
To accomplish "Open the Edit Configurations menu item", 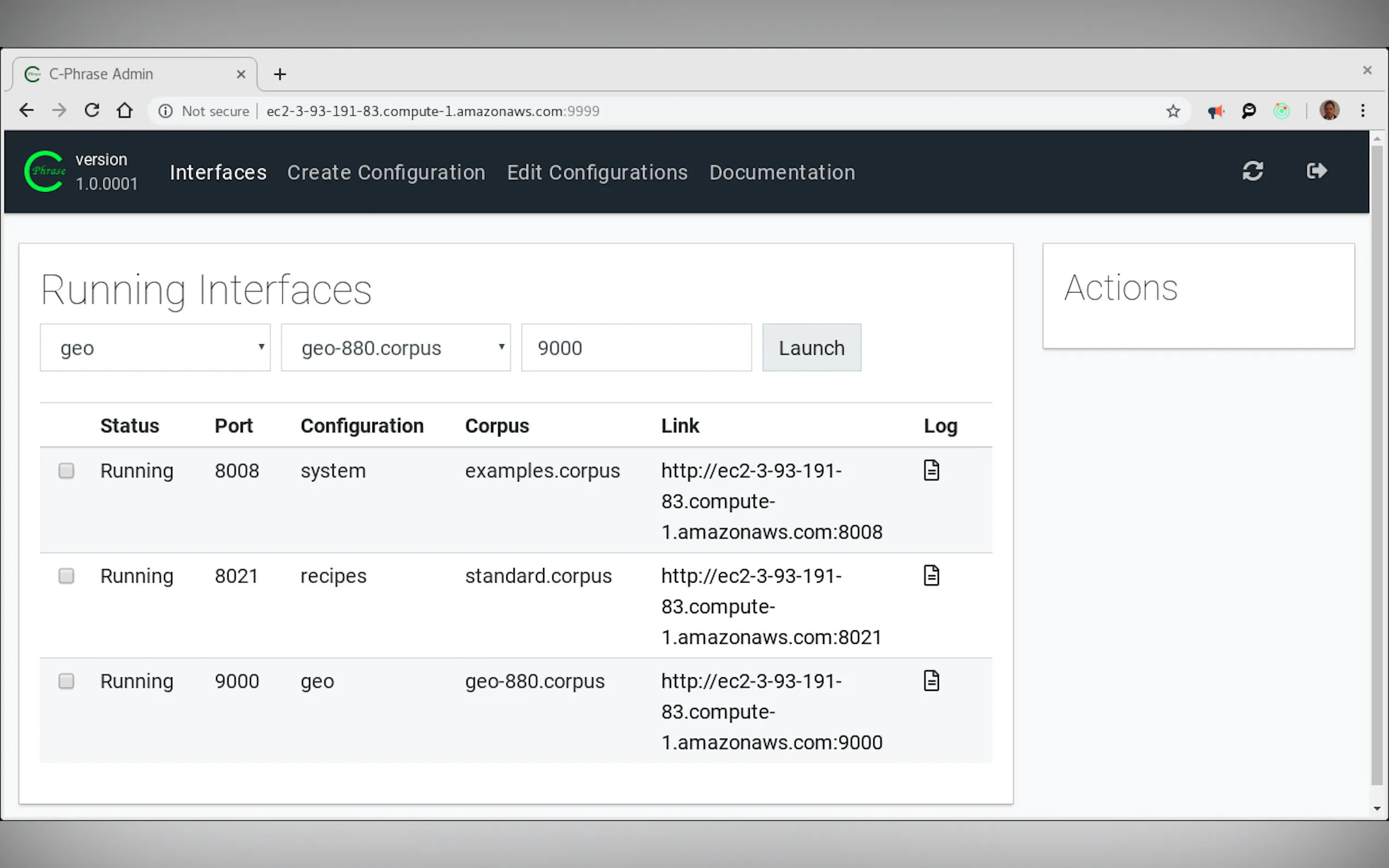I will click(x=597, y=173).
